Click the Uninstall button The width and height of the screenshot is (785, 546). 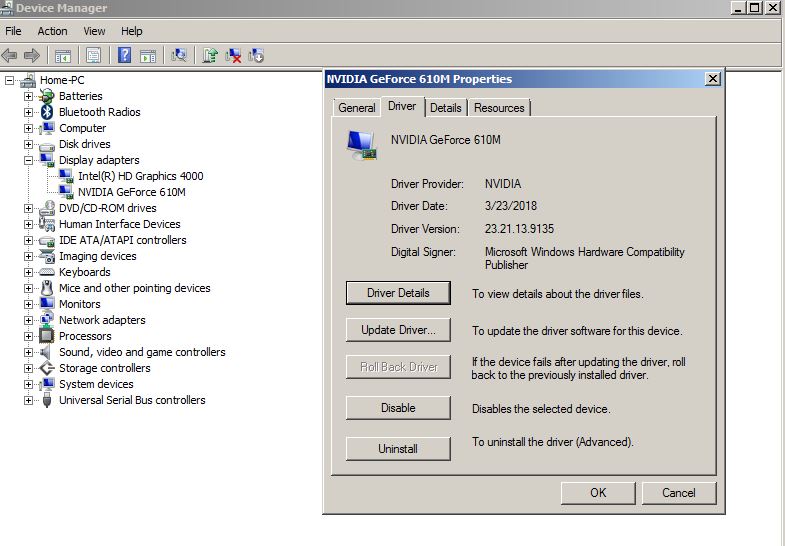(398, 449)
